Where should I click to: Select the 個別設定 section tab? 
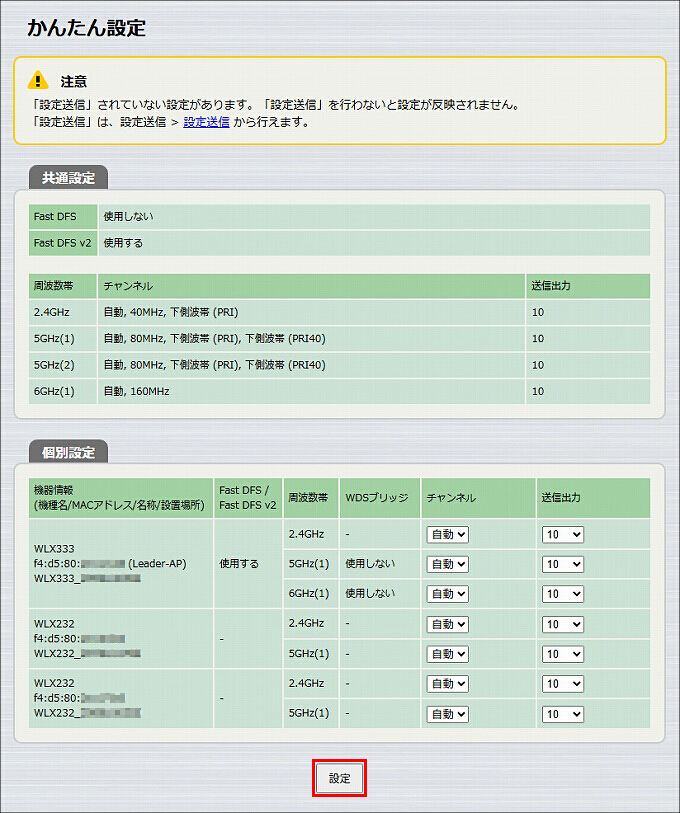tap(68, 452)
